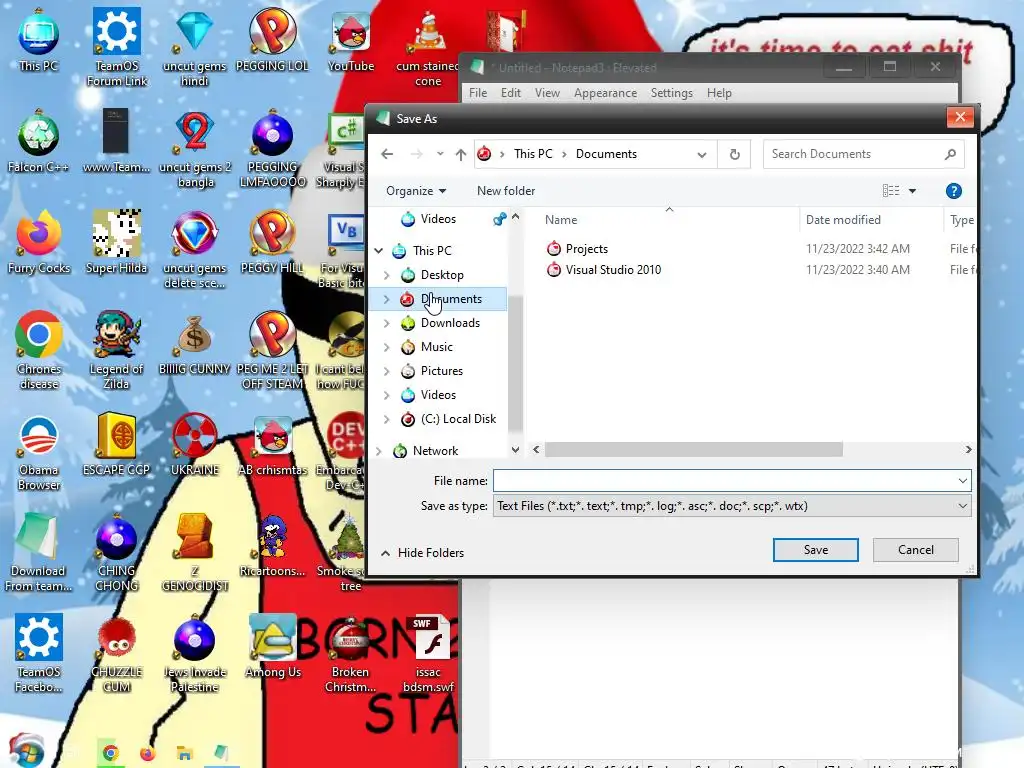Open the Save As help question mark

coord(953,191)
